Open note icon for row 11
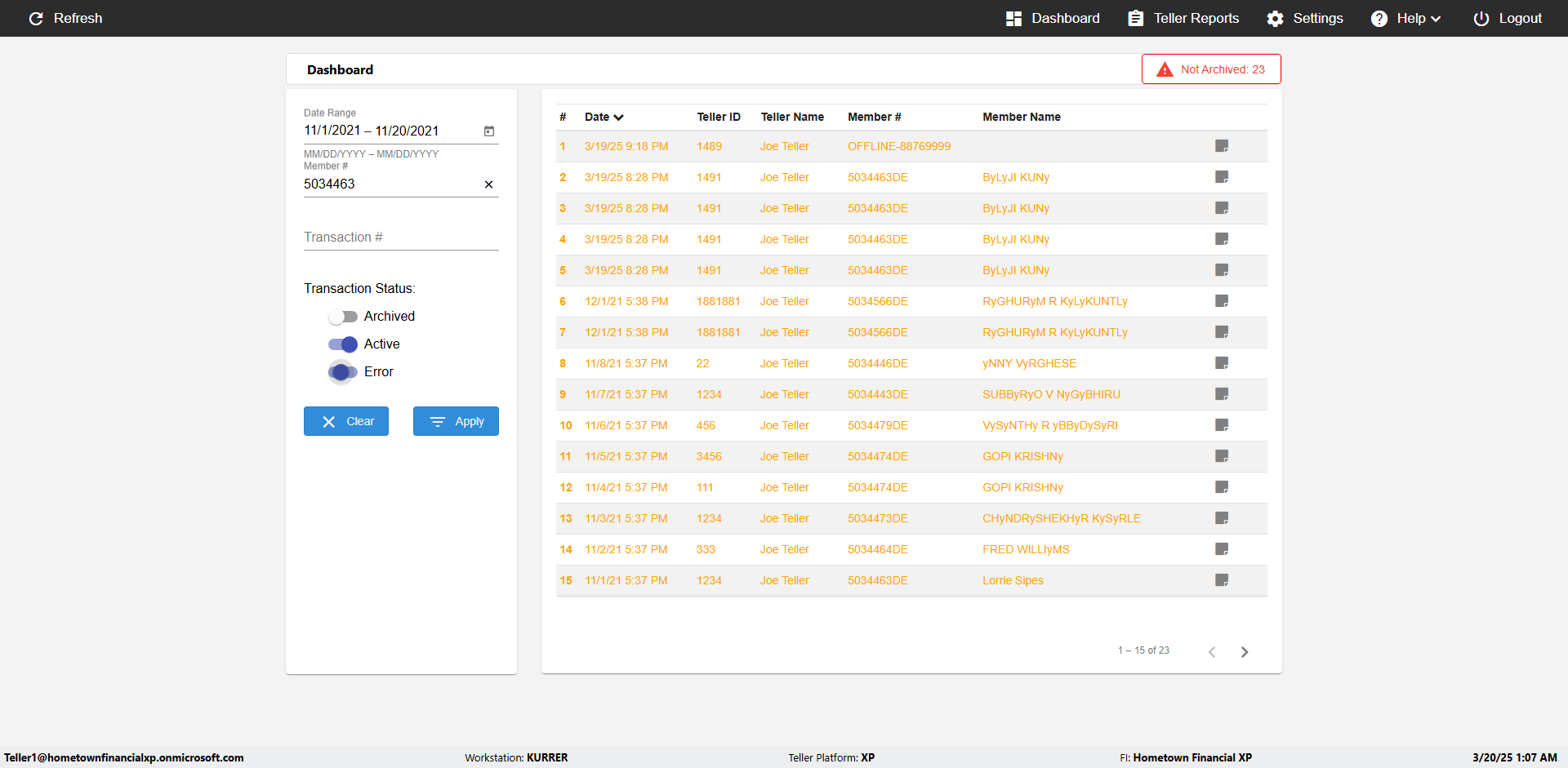Viewport: 1568px width, 768px height. pyautogui.click(x=1222, y=456)
